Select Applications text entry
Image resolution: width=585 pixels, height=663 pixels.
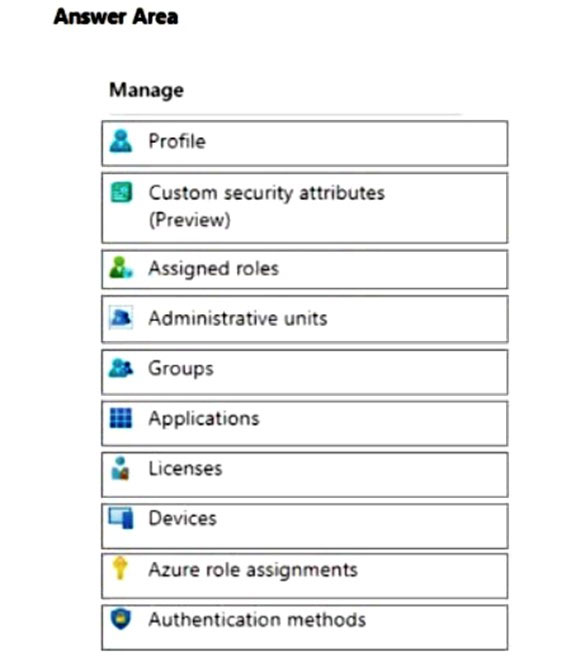coord(204,419)
